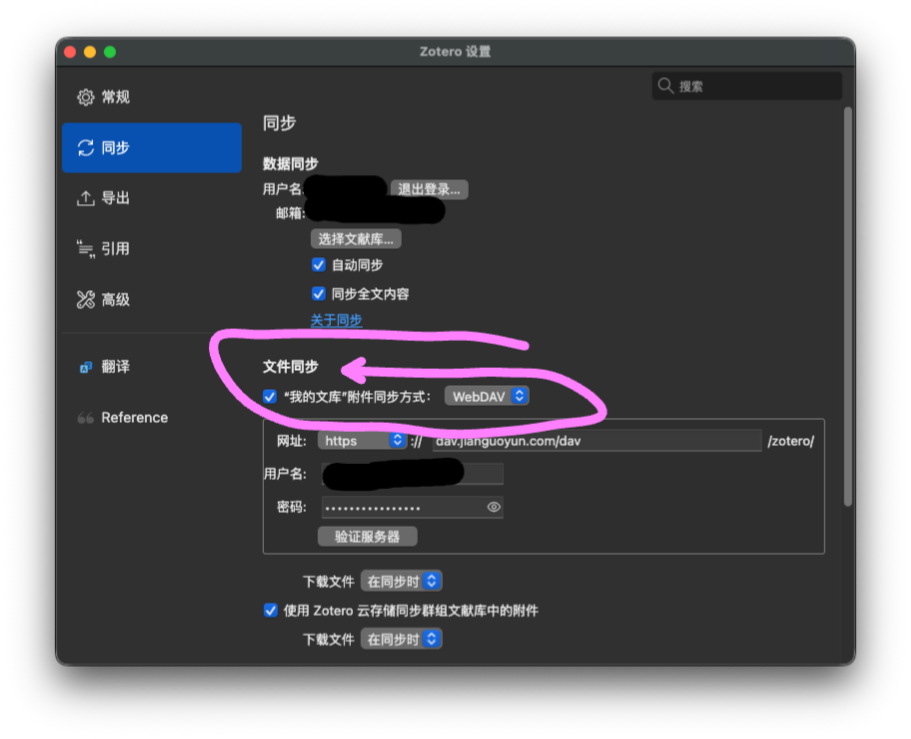This screenshot has width=911, height=739.
Task: Click the tools icon beside 高级
Action: click(x=85, y=299)
